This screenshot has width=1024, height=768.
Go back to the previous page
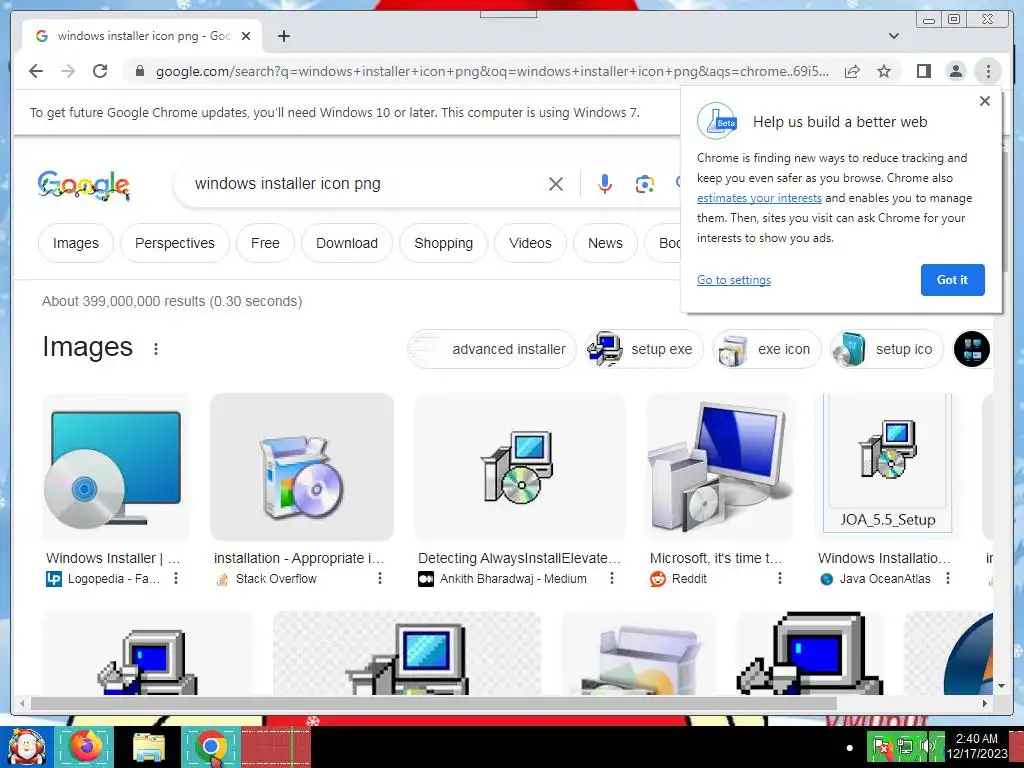click(x=36, y=71)
